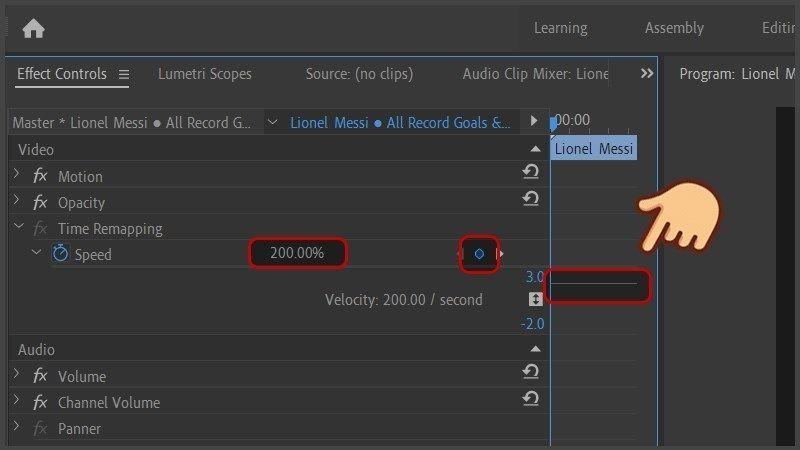Reset the Motion effect
The height and width of the screenshot is (450, 800).
531,171
